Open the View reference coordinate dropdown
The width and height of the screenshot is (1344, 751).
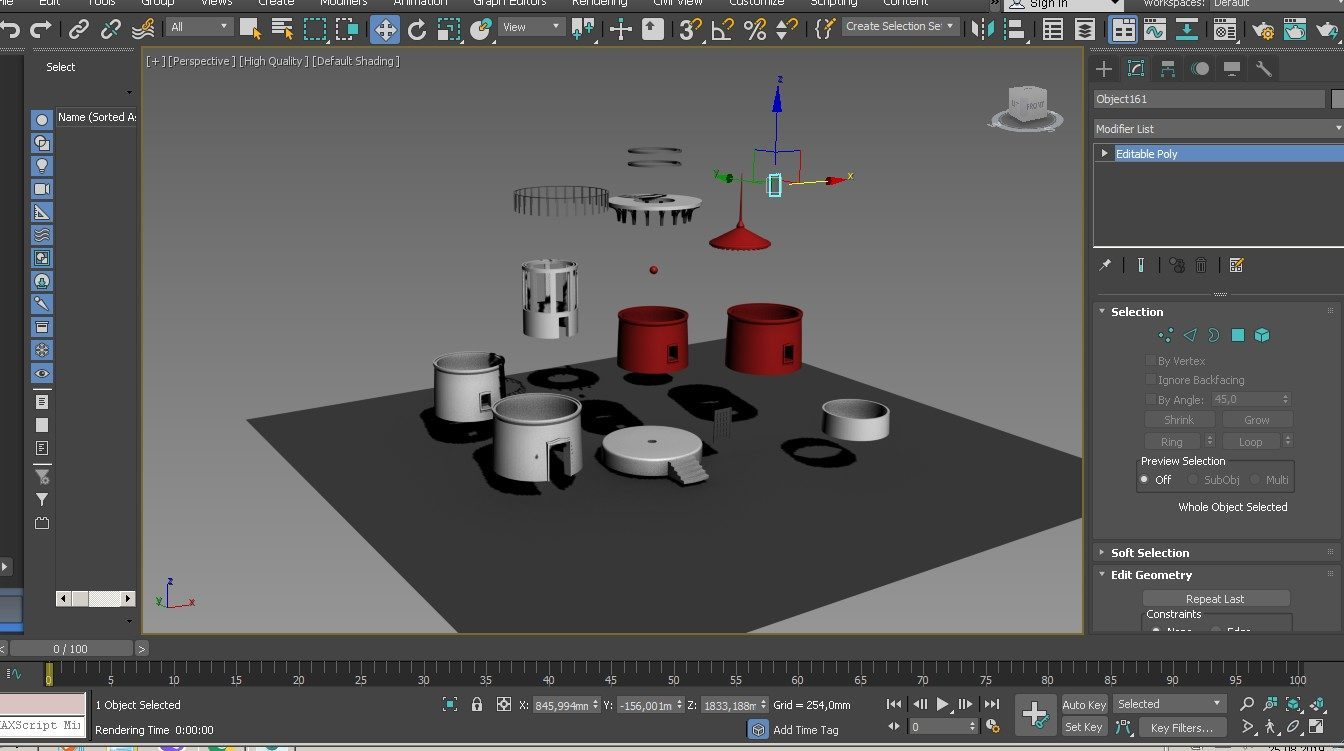(x=530, y=27)
